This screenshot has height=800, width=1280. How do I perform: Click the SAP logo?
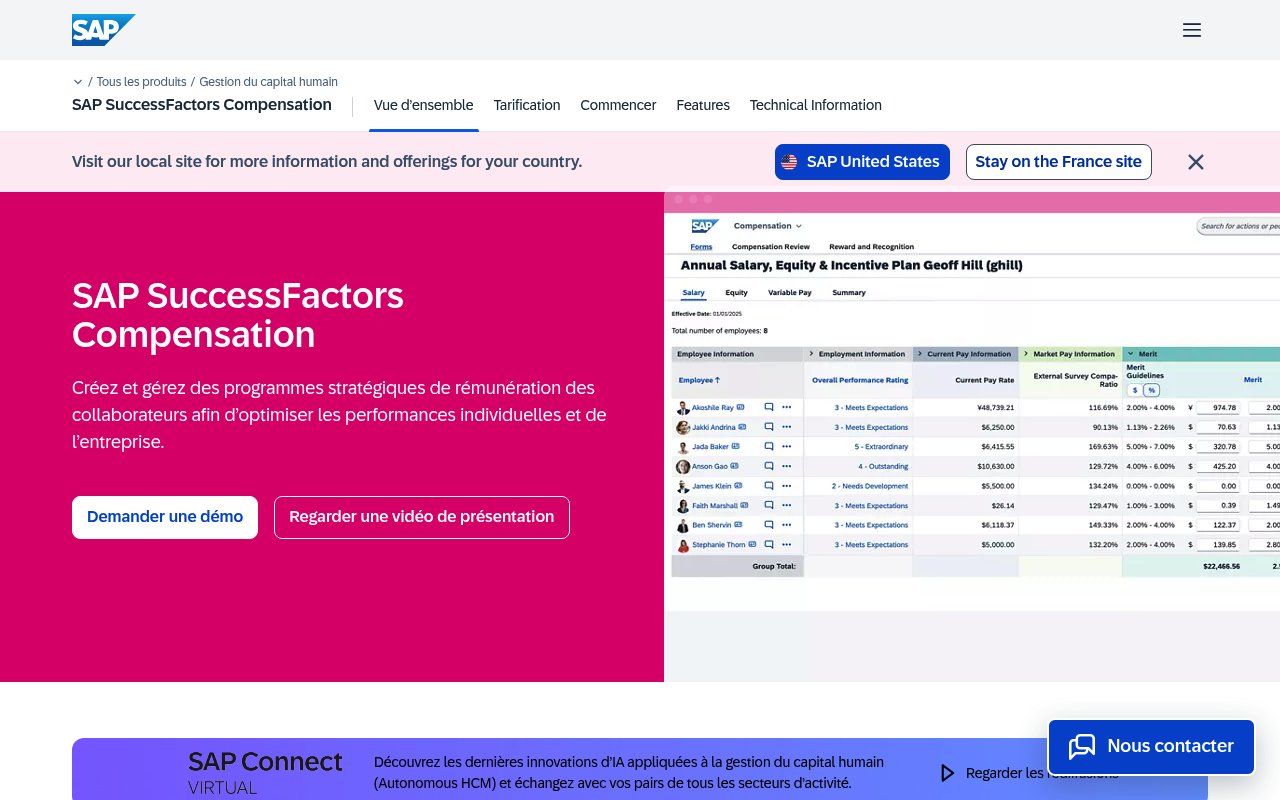103,30
